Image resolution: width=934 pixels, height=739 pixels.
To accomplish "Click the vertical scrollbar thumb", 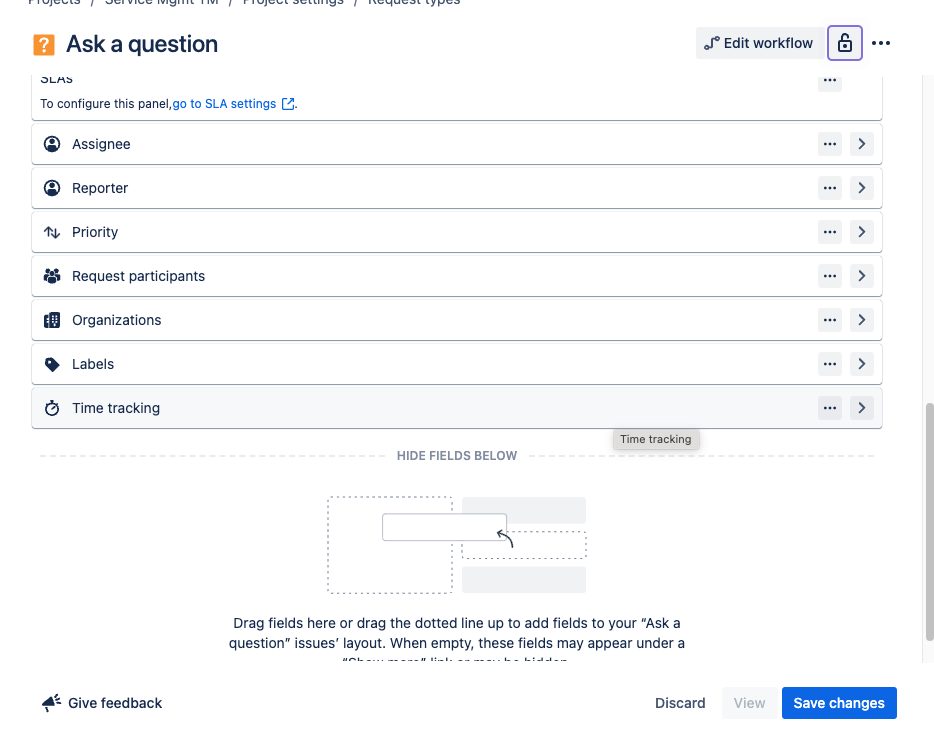I will (929, 522).
